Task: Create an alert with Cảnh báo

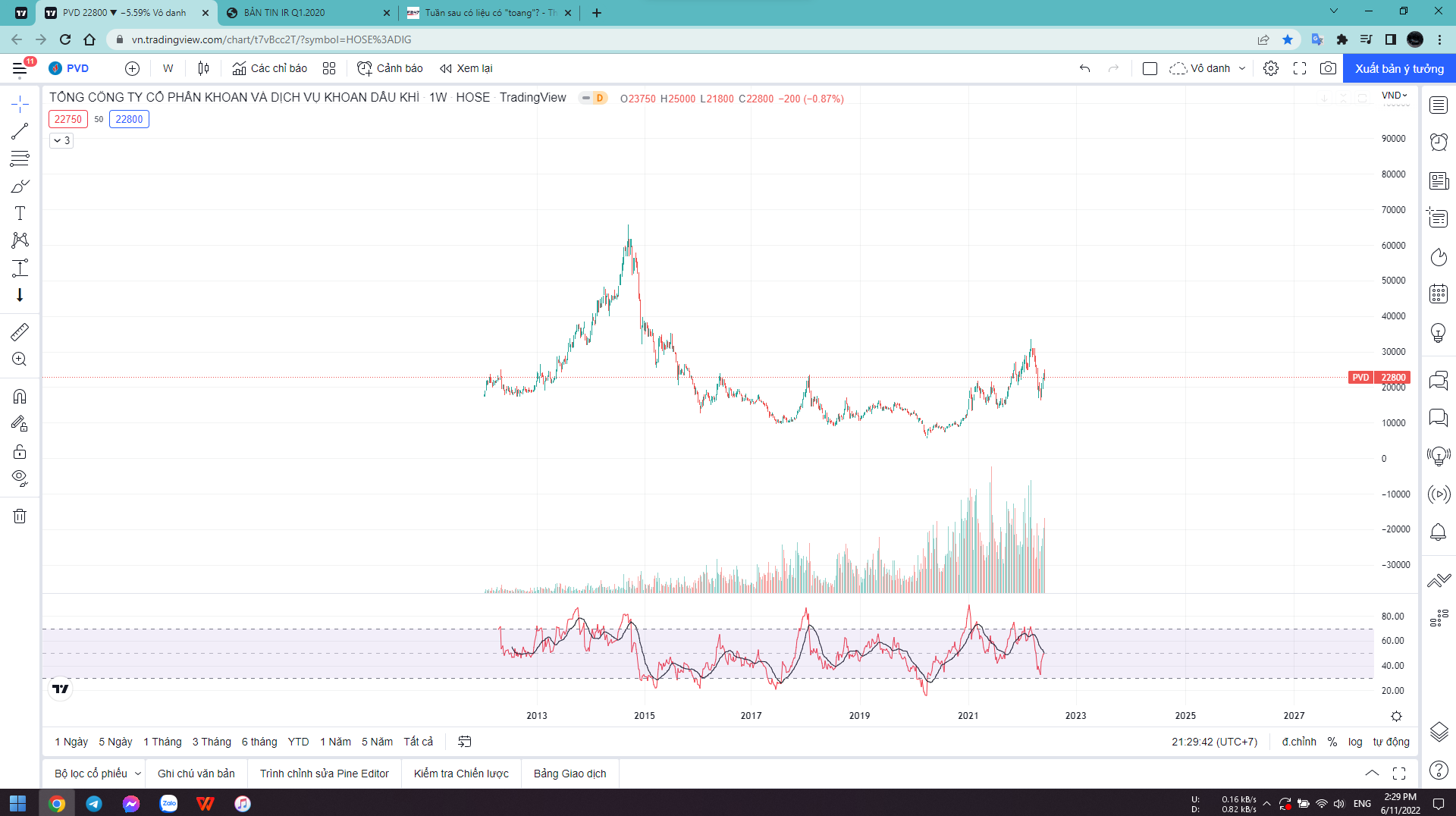Action: pyautogui.click(x=390, y=68)
